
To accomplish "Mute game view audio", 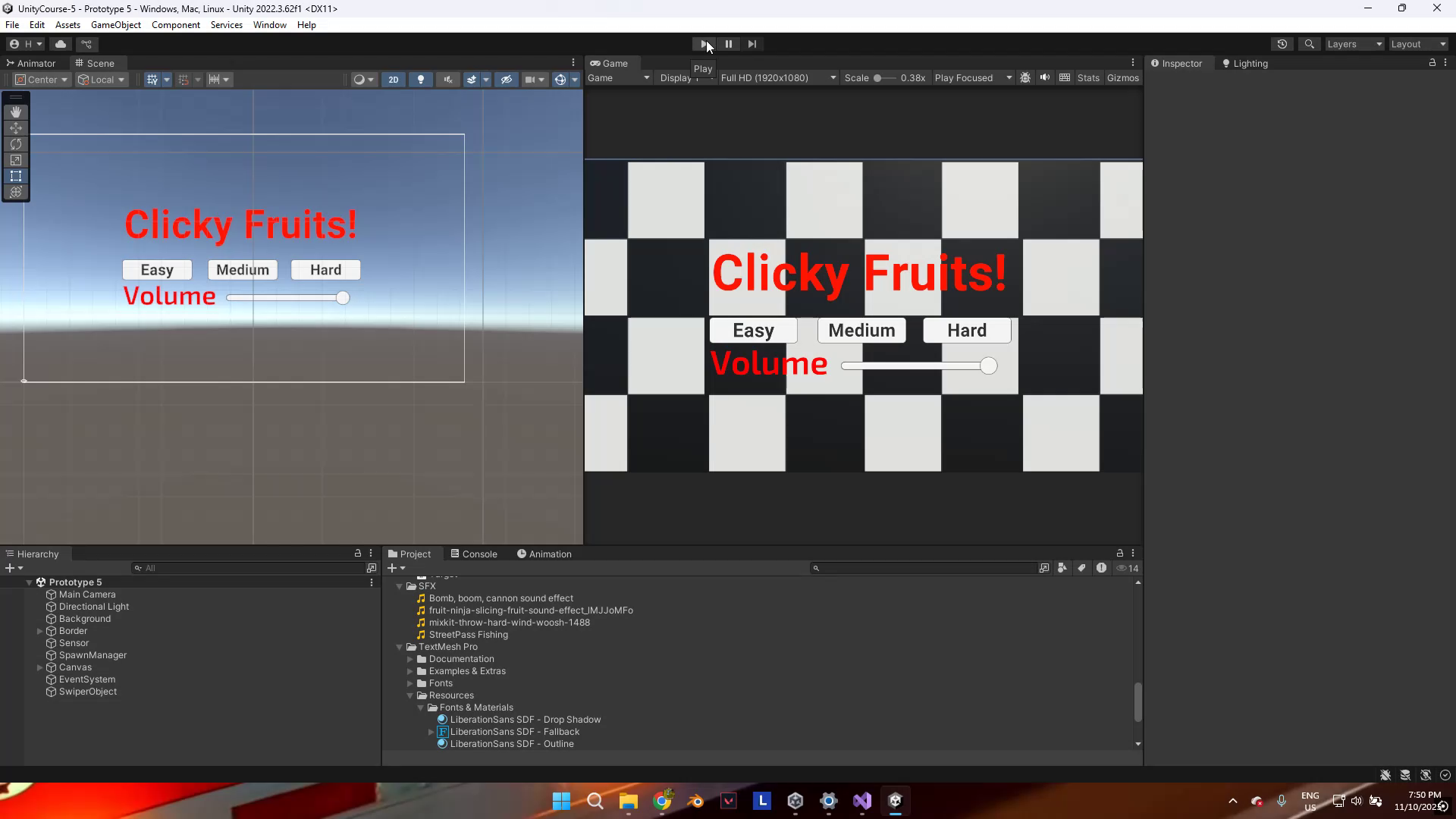I will (1045, 77).
